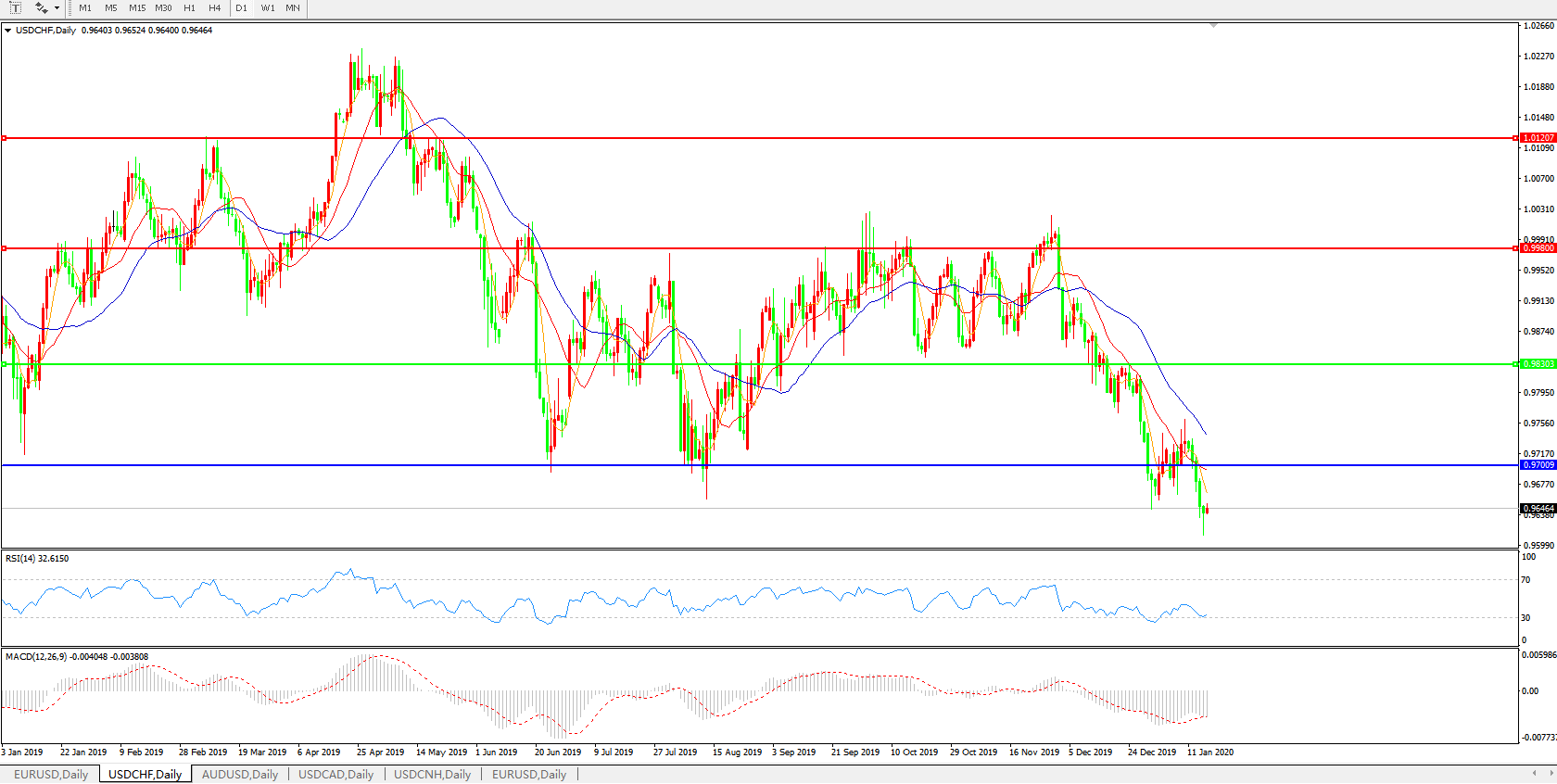Switch to W1 weekly timeframe
The height and width of the screenshot is (784, 1557).
click(x=268, y=8)
